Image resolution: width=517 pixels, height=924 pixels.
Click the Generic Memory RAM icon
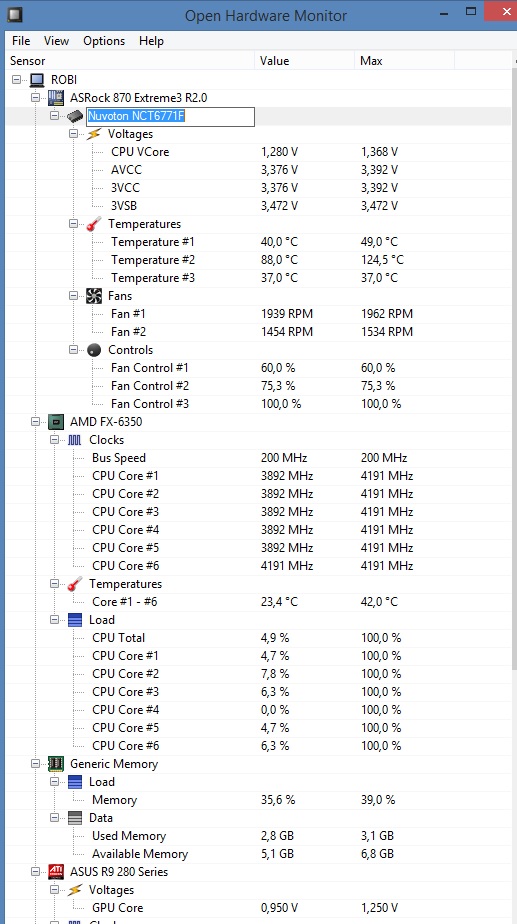56,764
